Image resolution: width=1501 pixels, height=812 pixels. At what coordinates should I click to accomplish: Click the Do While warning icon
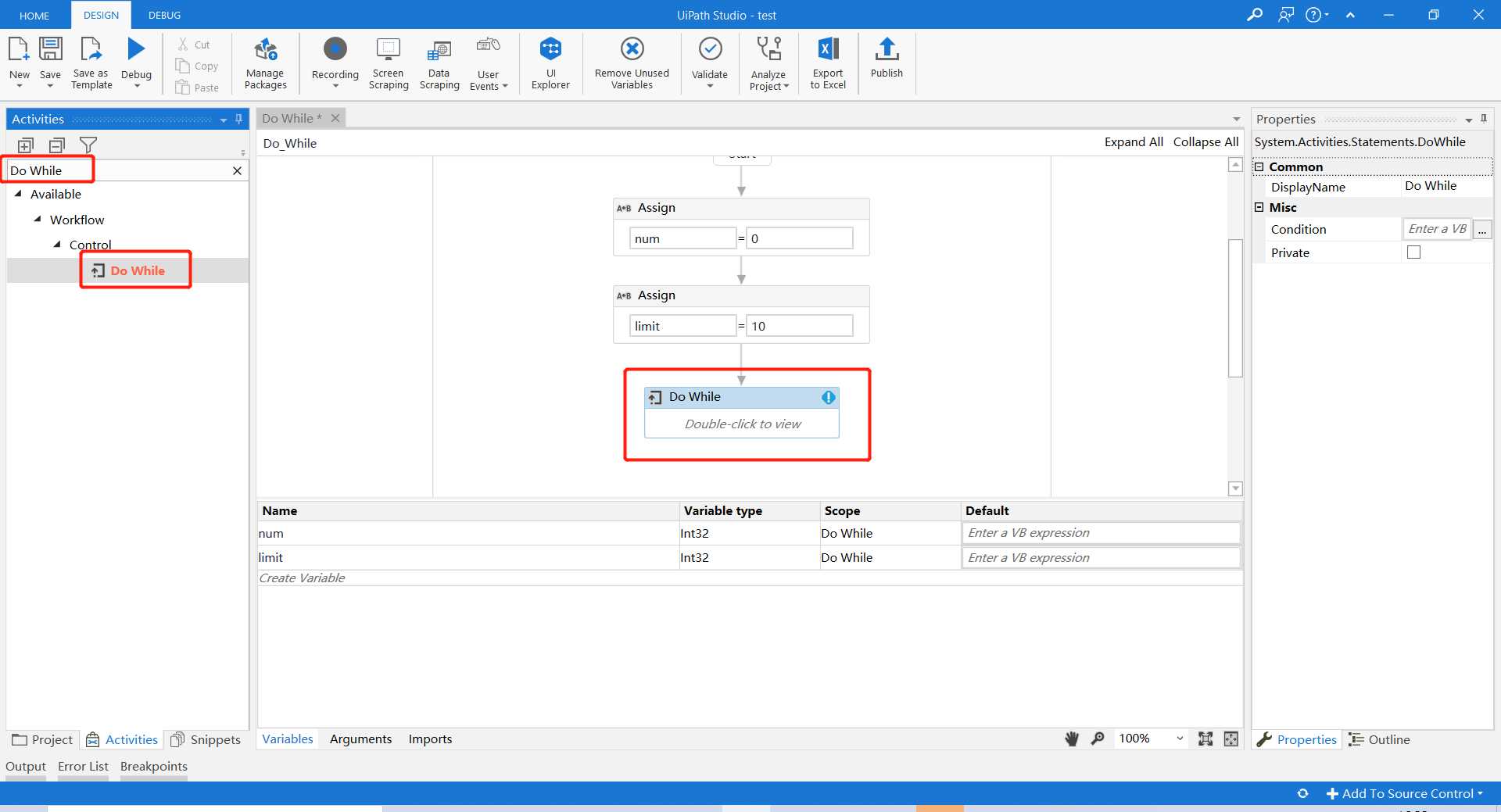click(829, 398)
